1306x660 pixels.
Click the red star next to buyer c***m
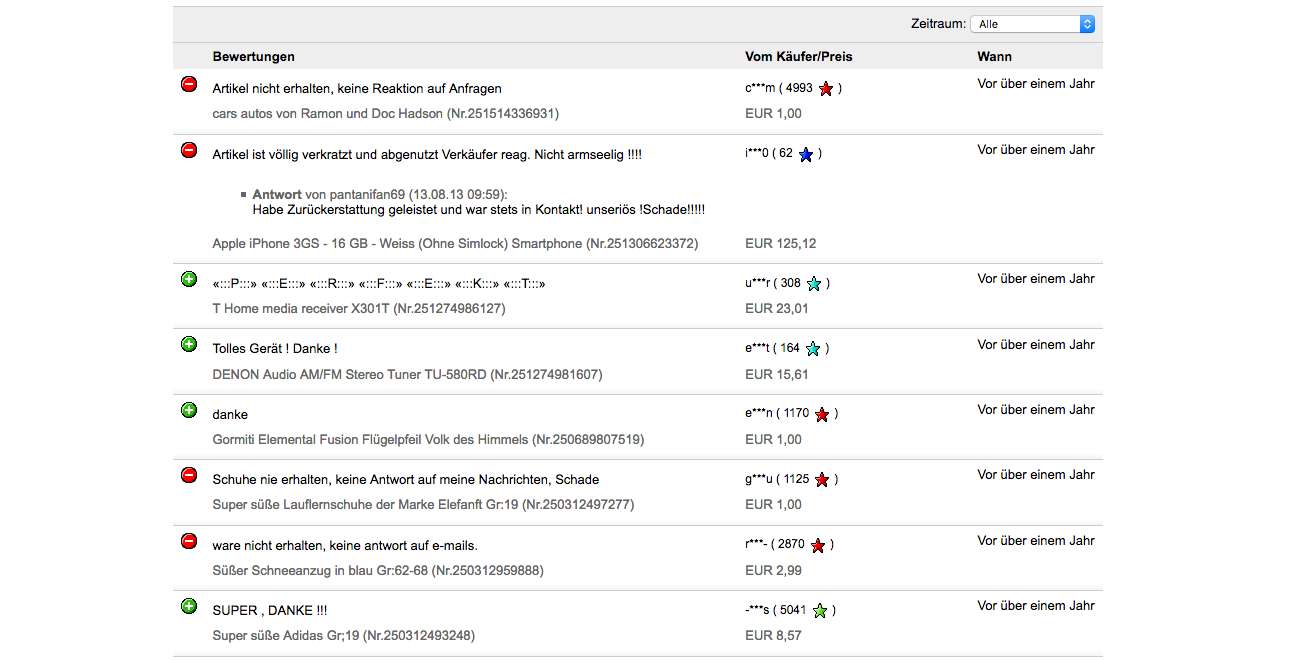pyautogui.click(x=826, y=89)
